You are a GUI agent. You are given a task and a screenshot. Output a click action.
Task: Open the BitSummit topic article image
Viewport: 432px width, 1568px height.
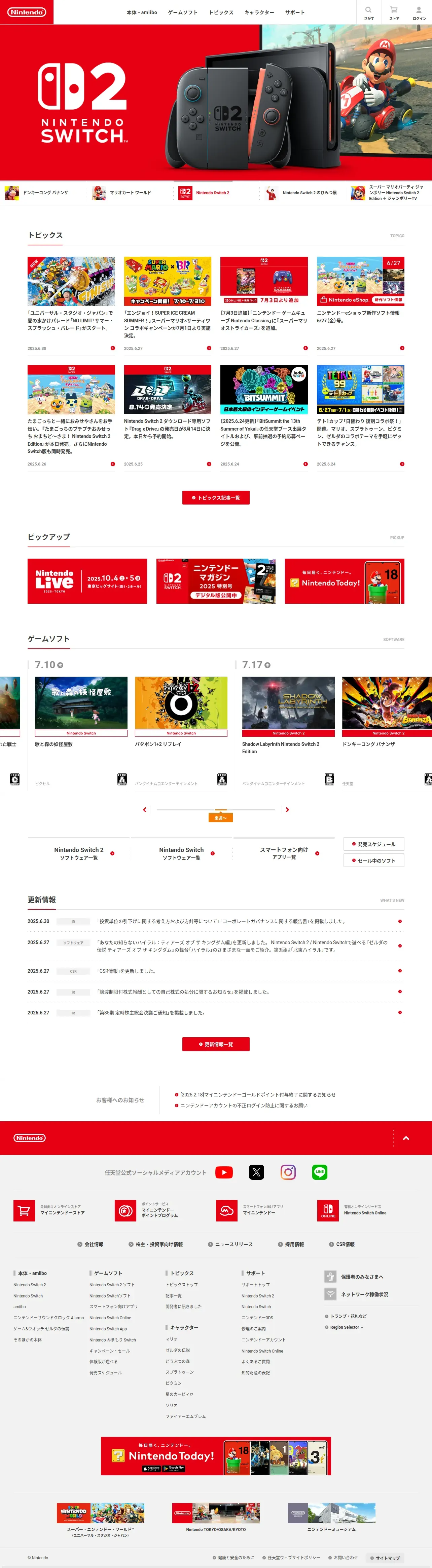click(264, 389)
